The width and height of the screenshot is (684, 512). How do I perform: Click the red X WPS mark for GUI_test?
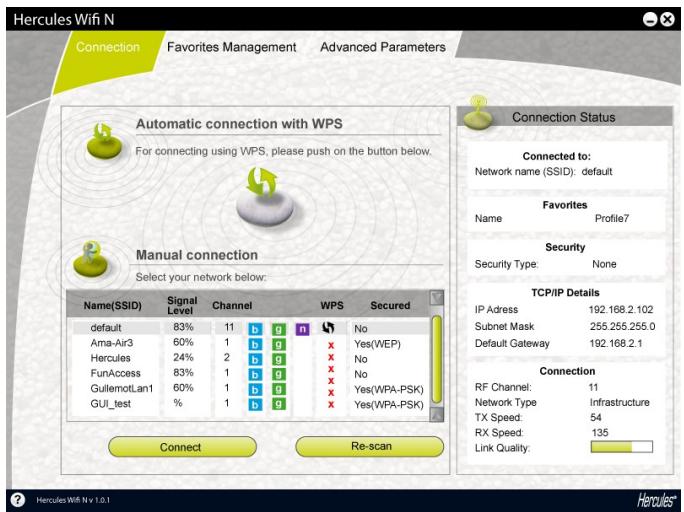(331, 405)
